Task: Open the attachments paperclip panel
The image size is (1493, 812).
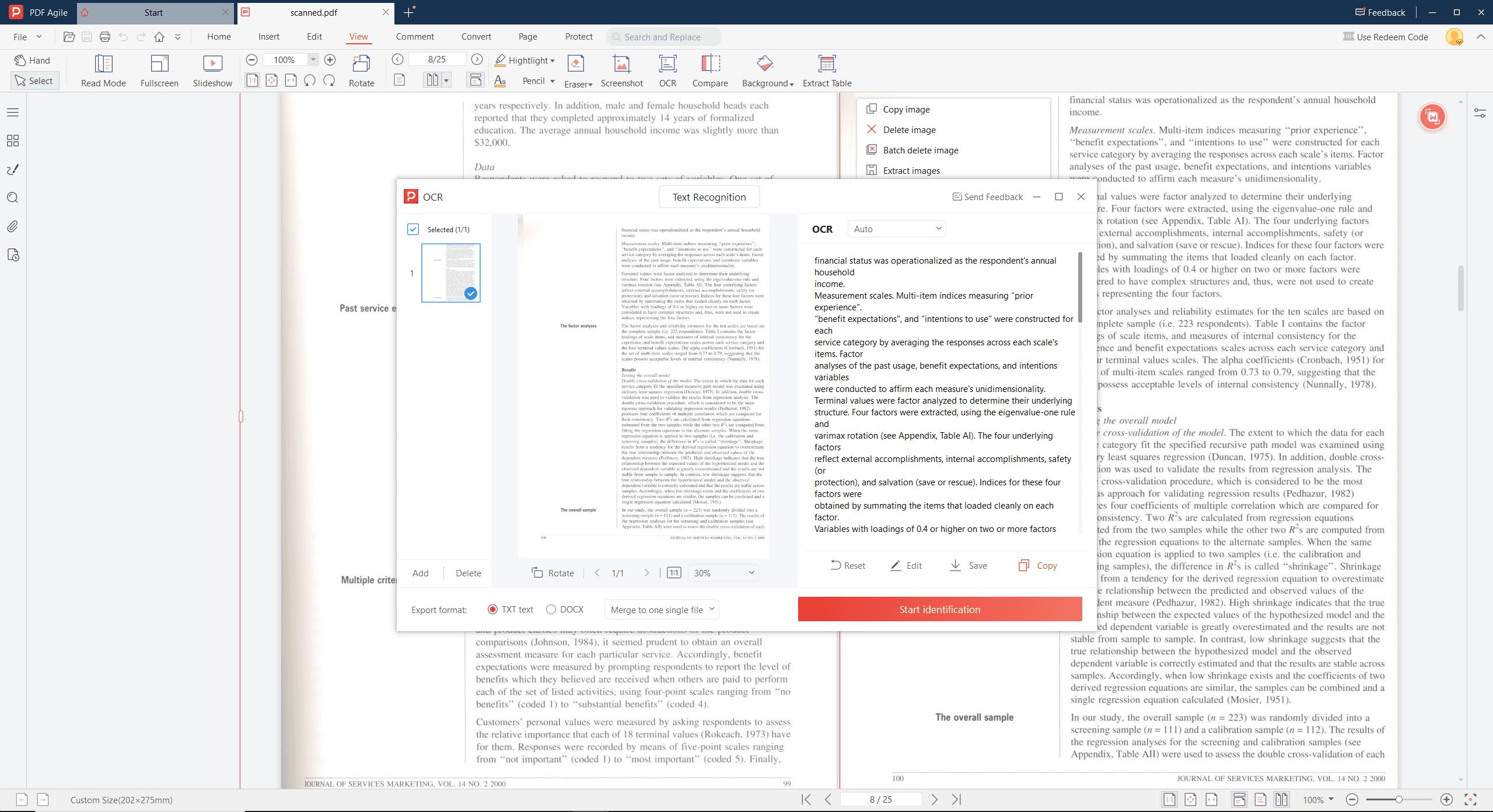Action: [12, 226]
